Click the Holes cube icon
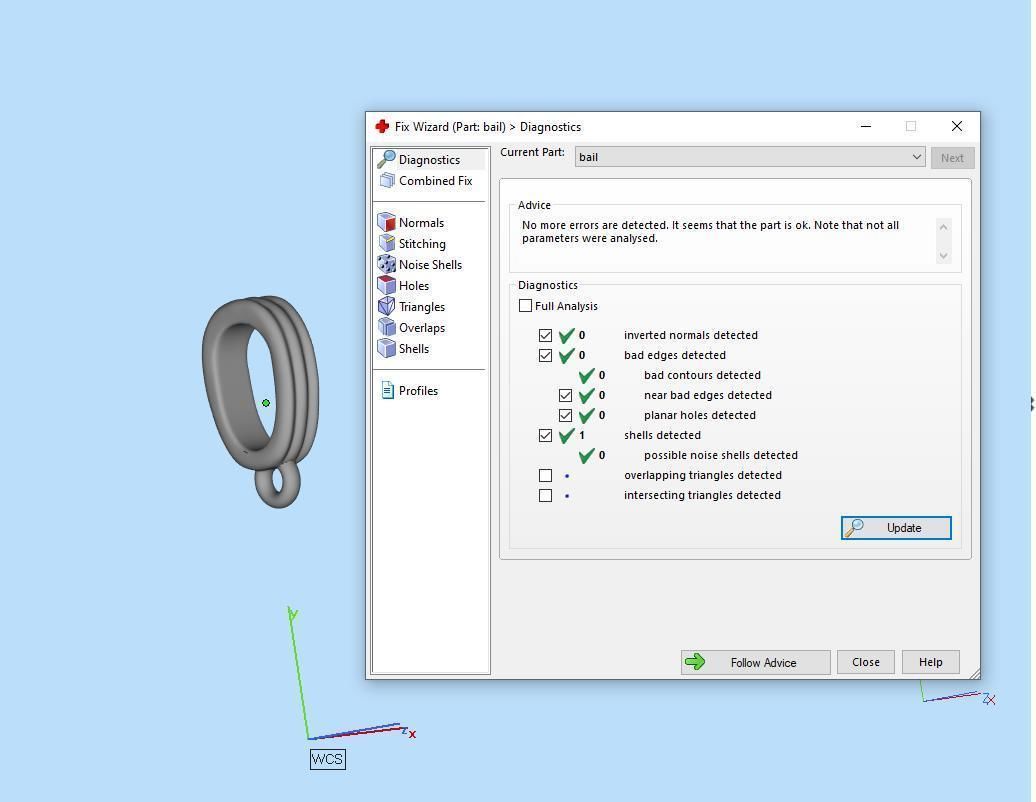 [387, 285]
